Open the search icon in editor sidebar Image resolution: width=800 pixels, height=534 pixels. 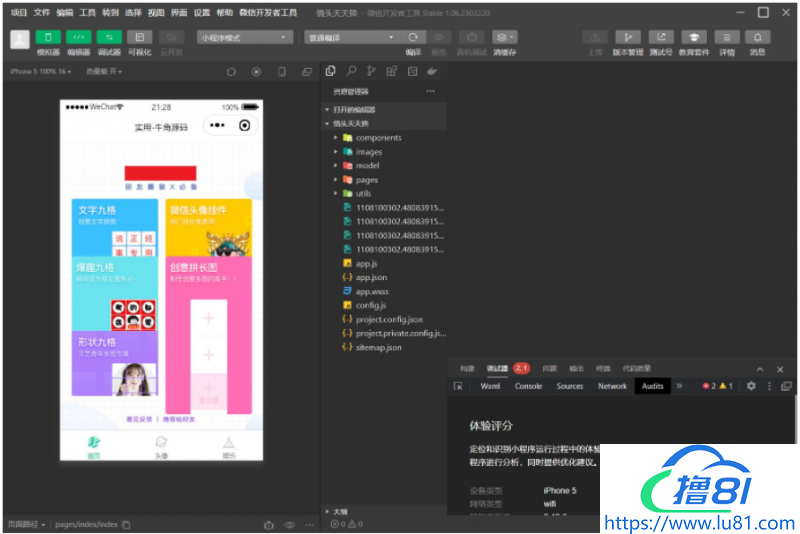click(351, 71)
